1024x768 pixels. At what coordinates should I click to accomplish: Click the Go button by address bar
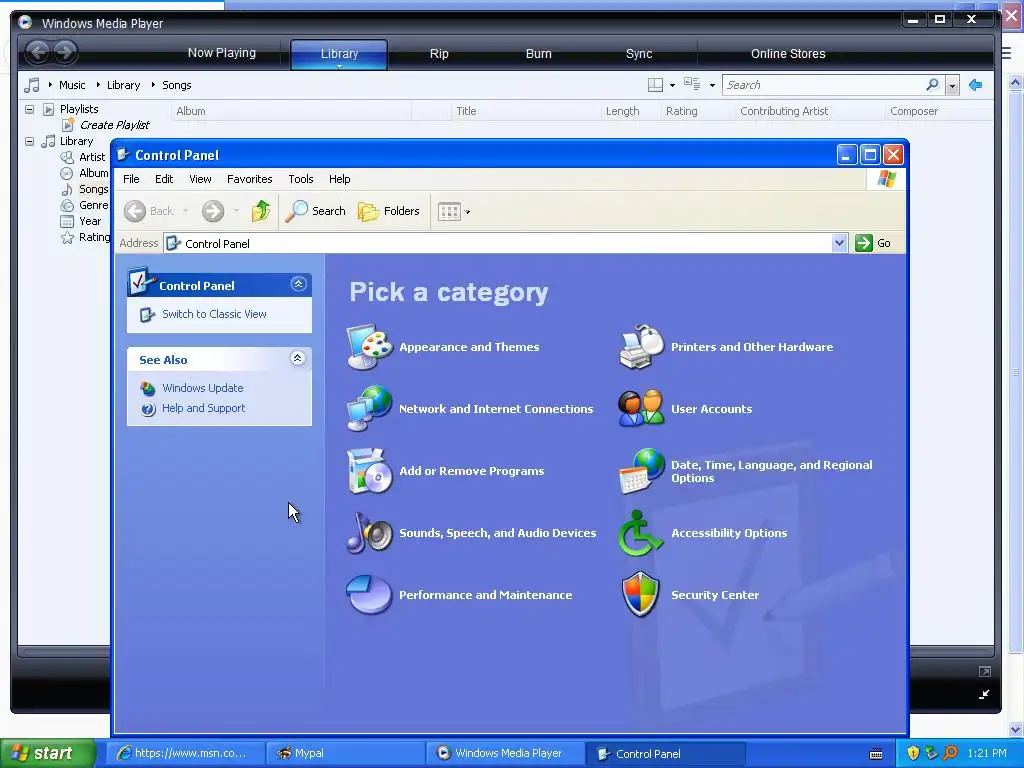click(873, 243)
